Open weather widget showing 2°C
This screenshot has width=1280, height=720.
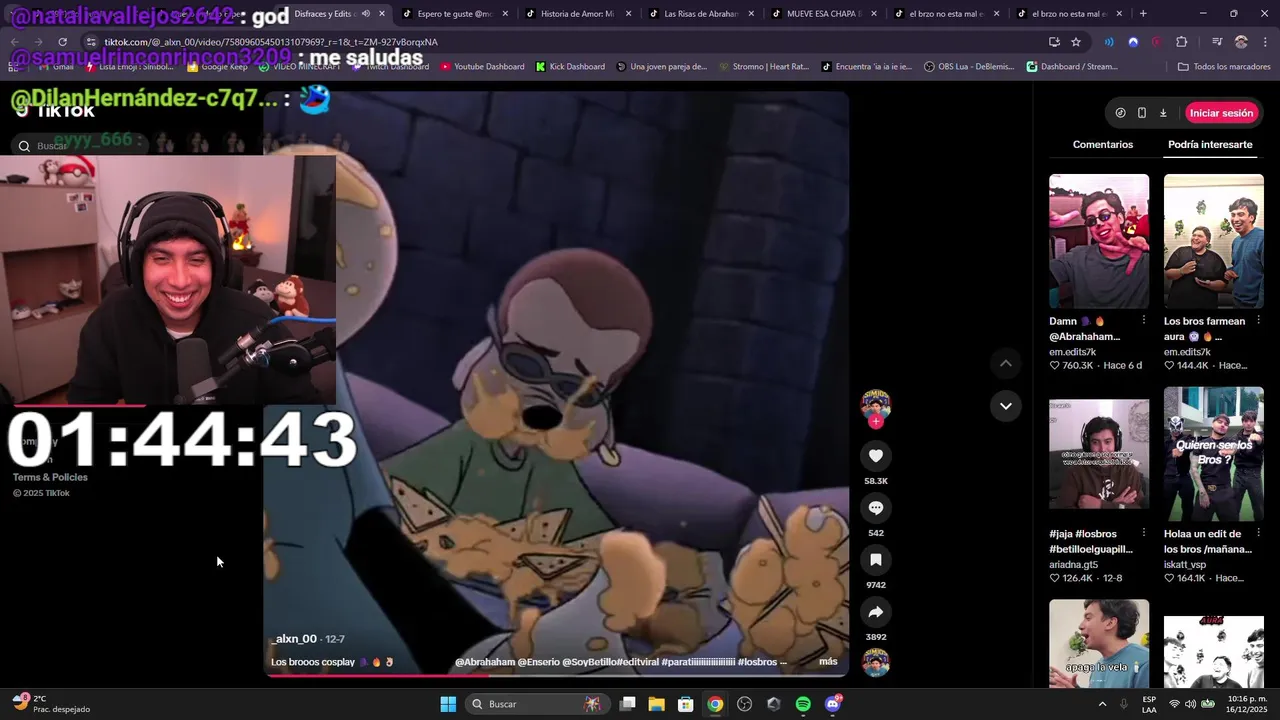[x=52, y=704]
